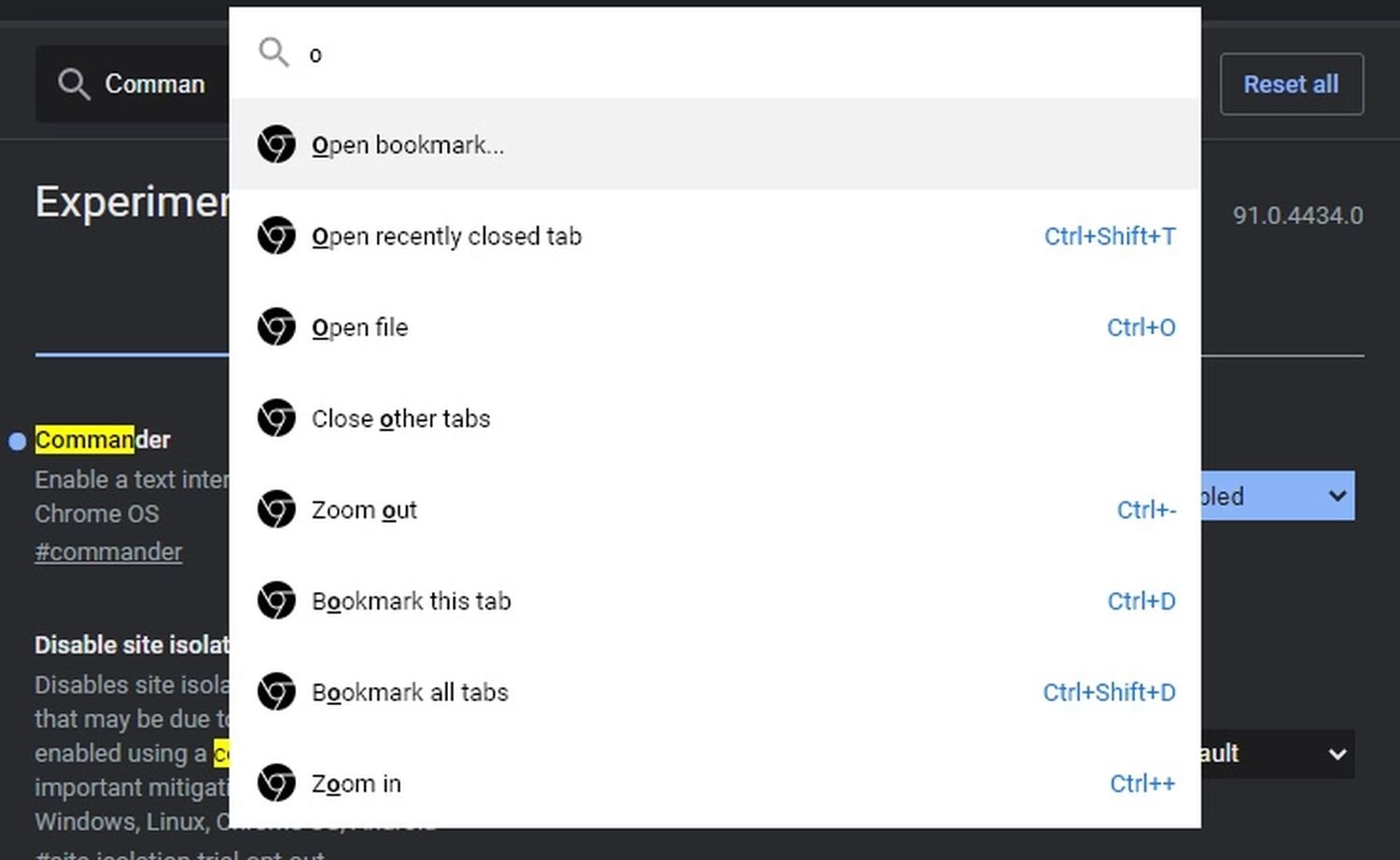Click Chrome icon beside Open recently closed tab
The image size is (1400, 860).
click(276, 236)
